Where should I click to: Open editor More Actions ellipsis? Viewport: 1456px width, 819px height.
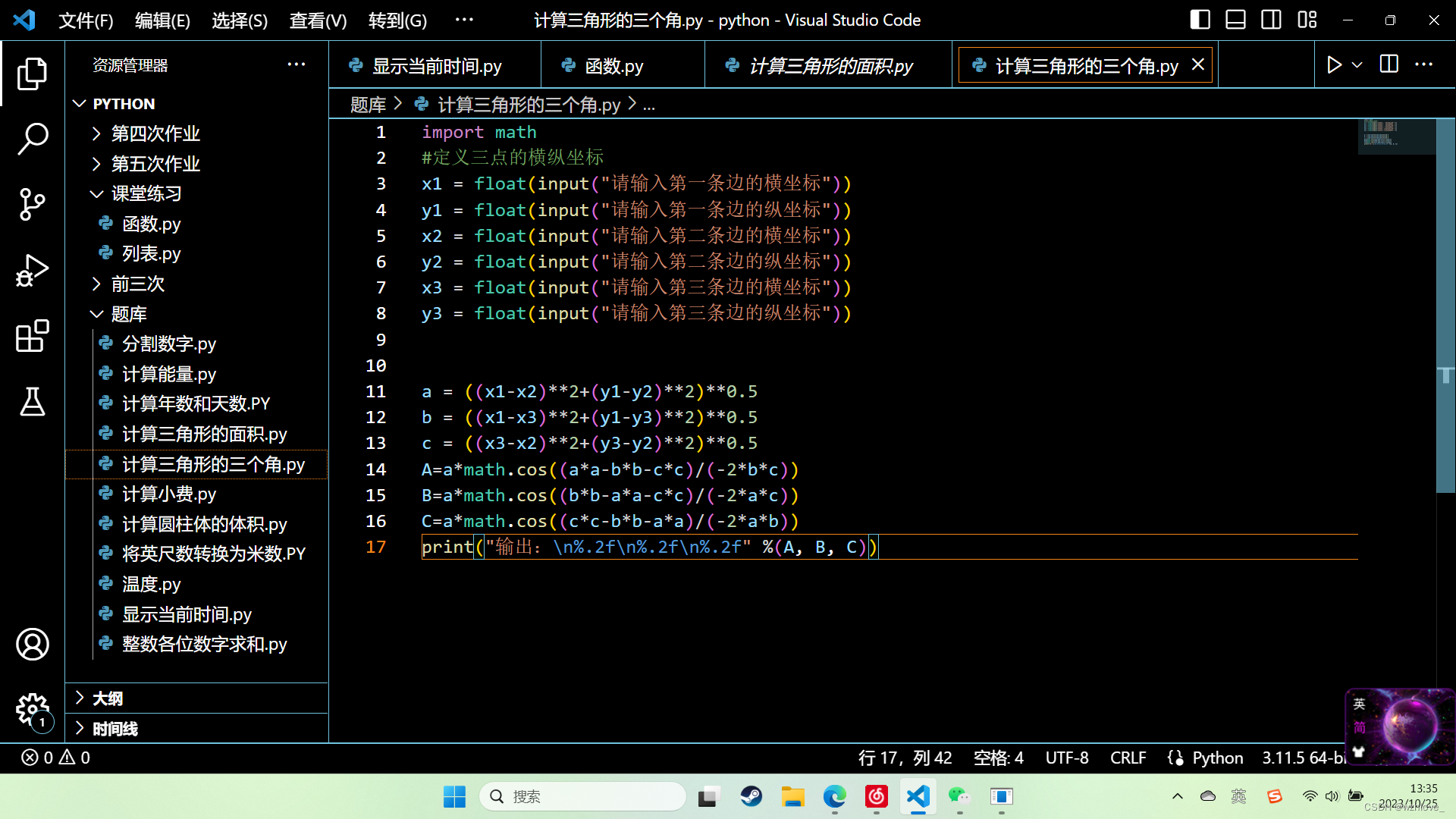1423,64
